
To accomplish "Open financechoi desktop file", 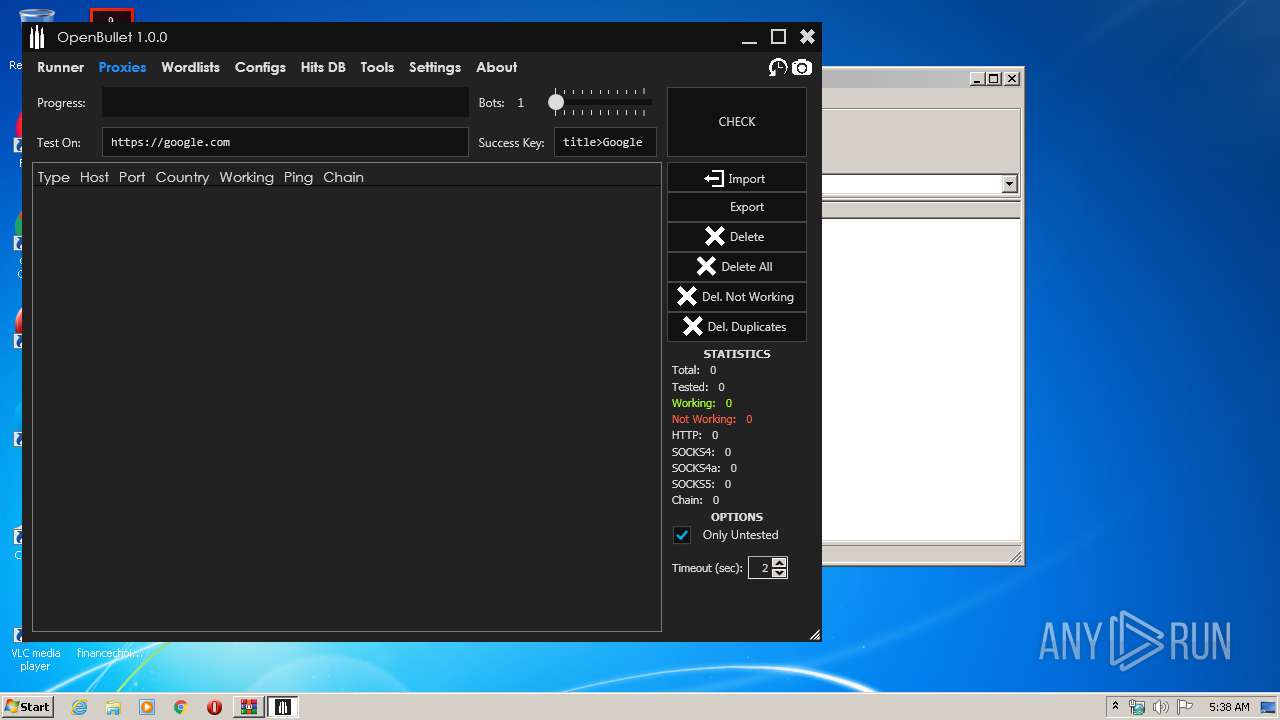I will point(110,652).
